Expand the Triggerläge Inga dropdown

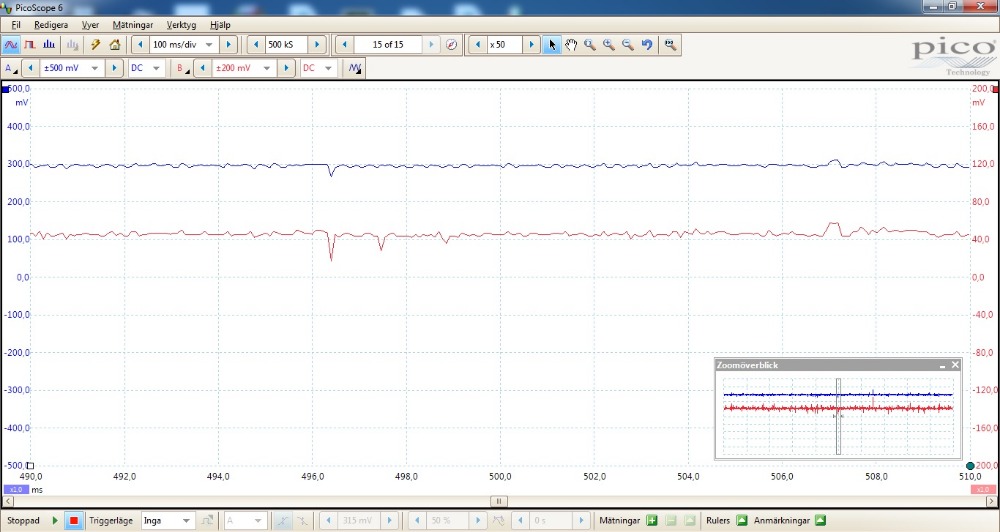tap(186, 520)
